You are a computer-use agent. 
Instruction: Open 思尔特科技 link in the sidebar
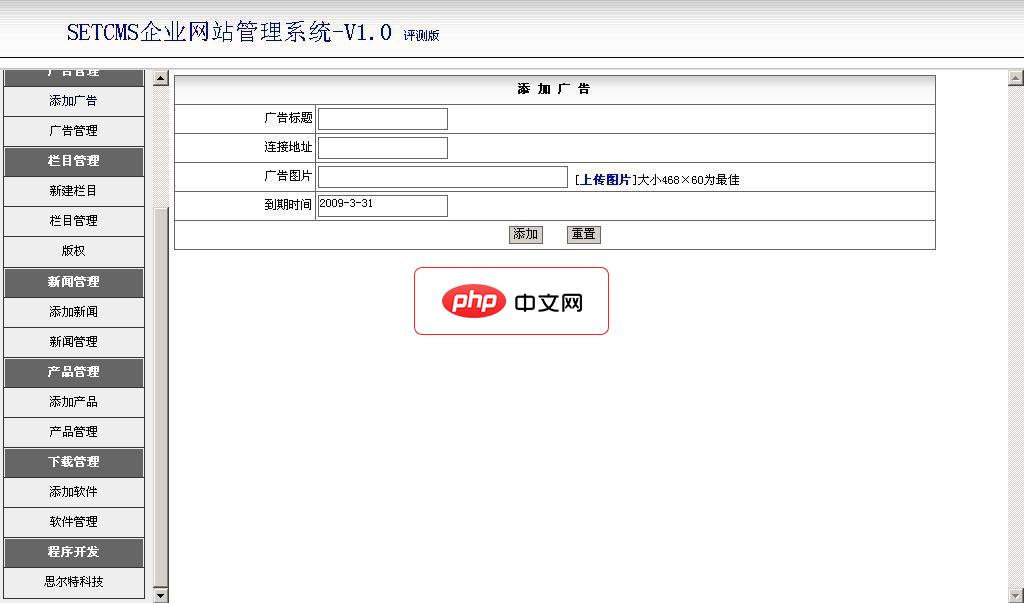tap(73, 581)
